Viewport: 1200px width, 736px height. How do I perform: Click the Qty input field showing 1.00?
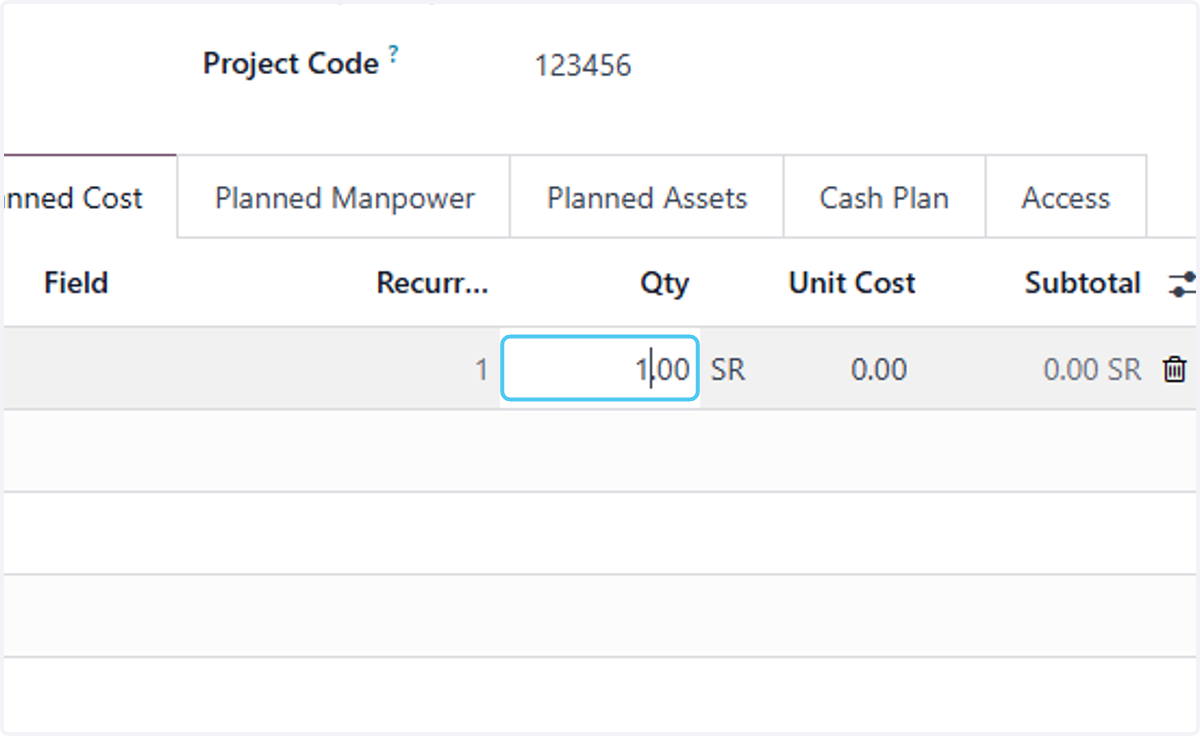point(599,369)
